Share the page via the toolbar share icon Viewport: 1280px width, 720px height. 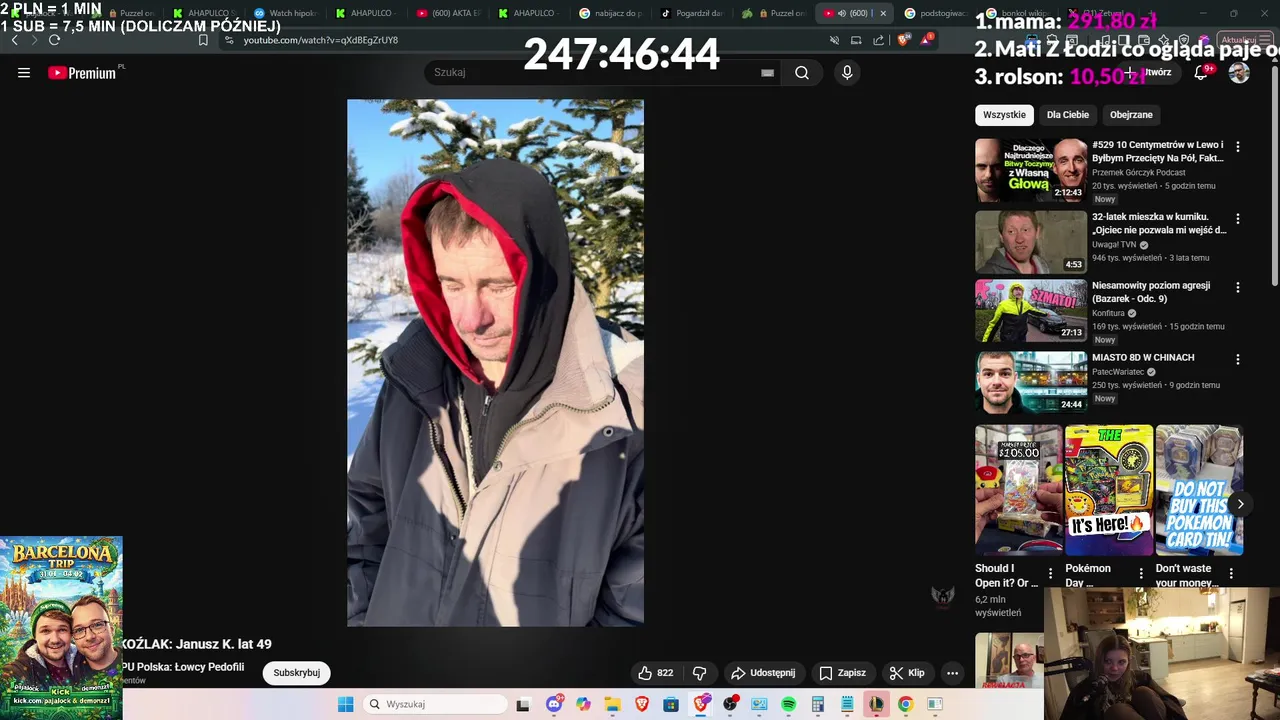878,40
